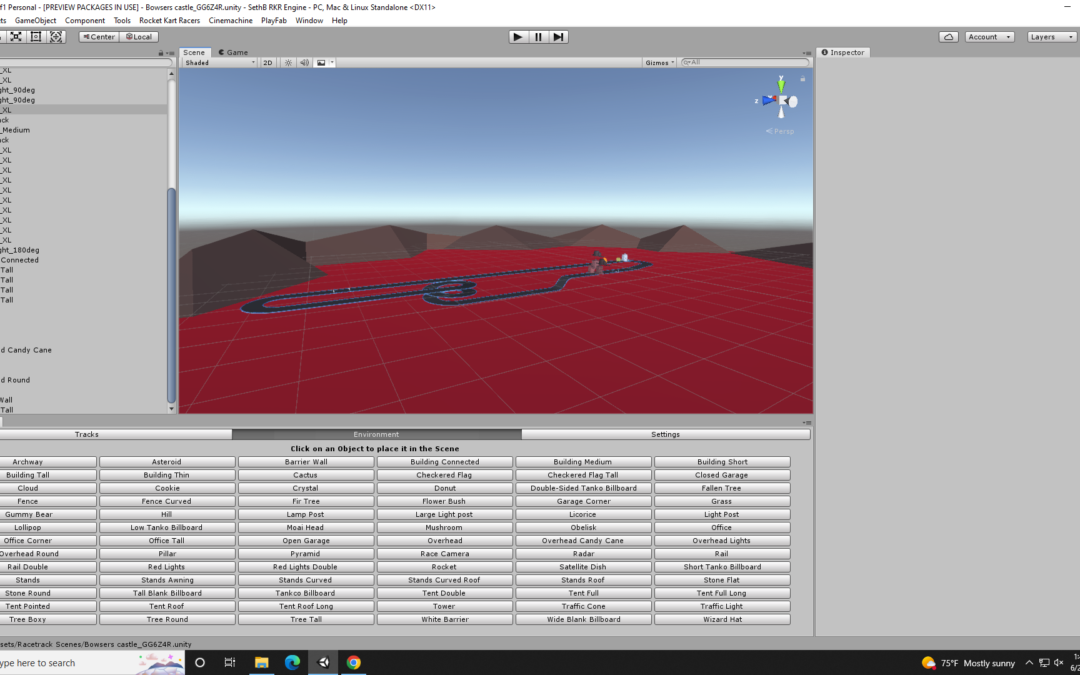This screenshot has width=1080, height=675.
Task: Click the Wizard Hat button
Action: pyautogui.click(x=722, y=620)
